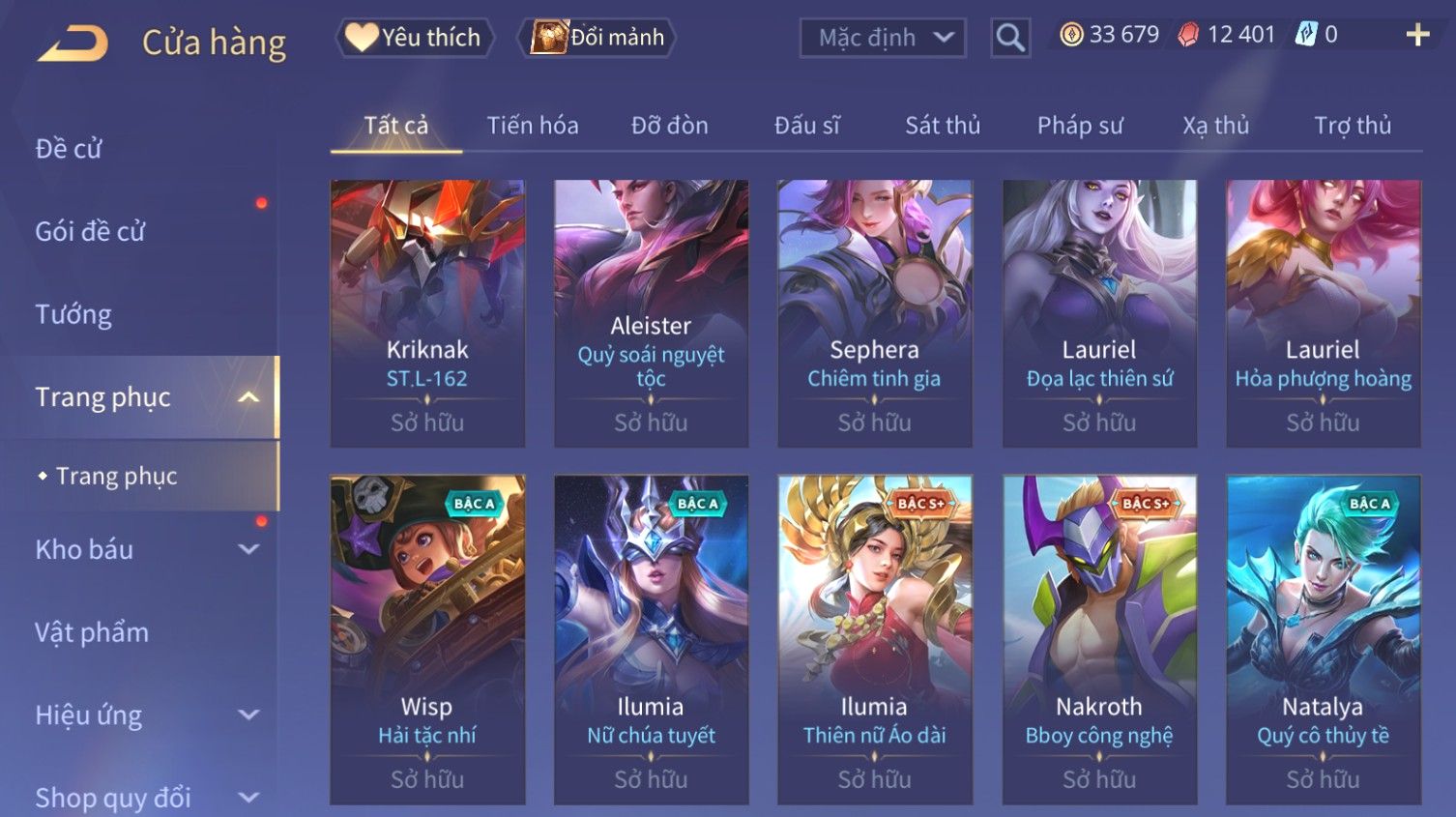Open the Tướng sidebar entry
Screen dimensions: 1456x817
click(x=73, y=315)
